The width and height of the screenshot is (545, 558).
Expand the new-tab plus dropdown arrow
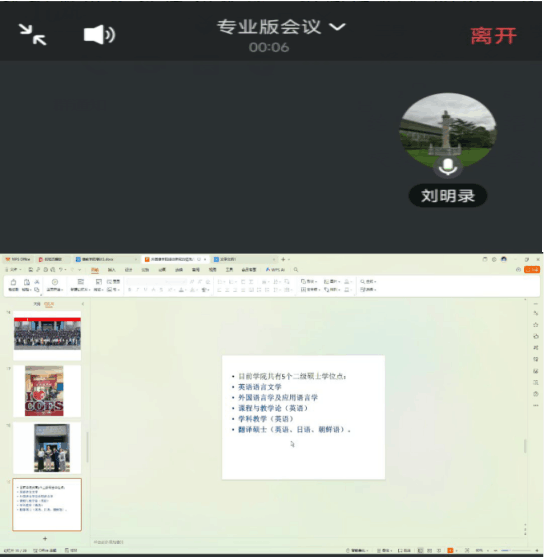click(289, 260)
